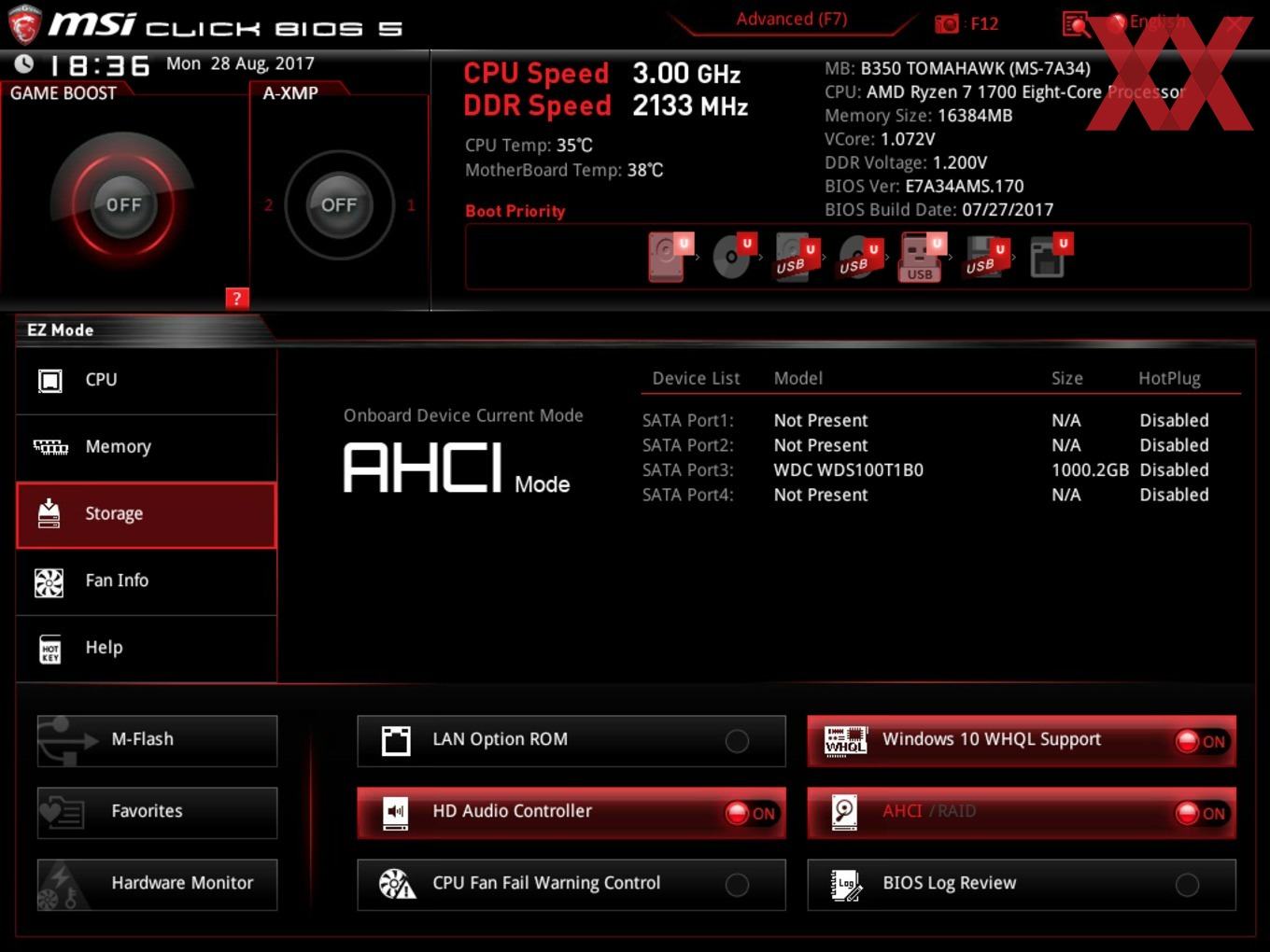
Task: Disable Windows 10 WHQL Support
Action: pyautogui.click(x=1022, y=740)
